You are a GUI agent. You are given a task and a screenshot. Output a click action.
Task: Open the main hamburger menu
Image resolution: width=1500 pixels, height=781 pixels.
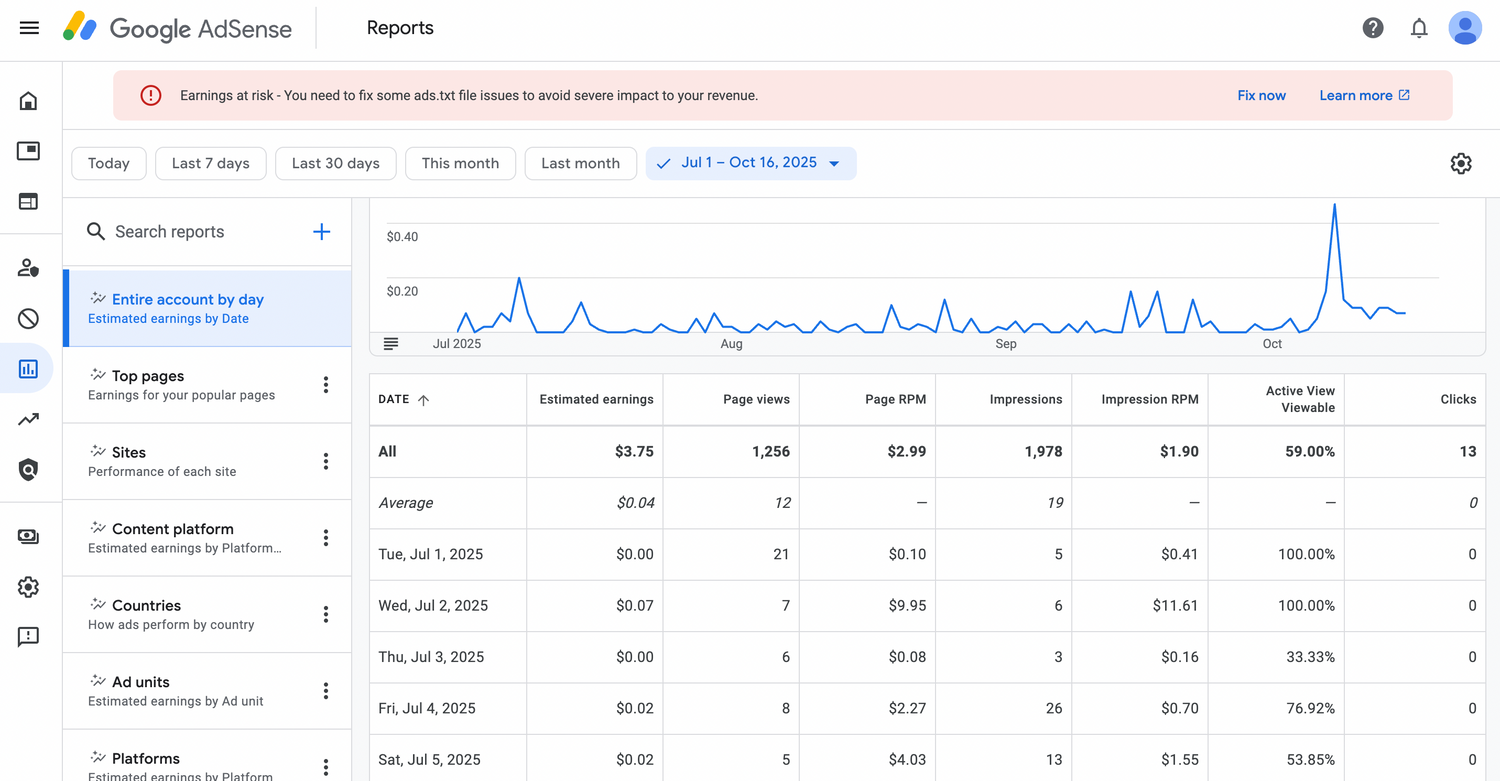coord(29,28)
